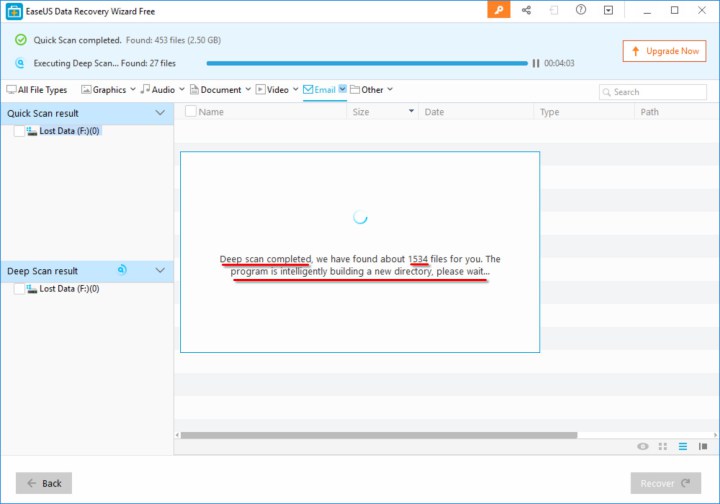Viewport: 720px width, 504px height.
Task: Collapse the Quick Scan result section
Action: 160,113
